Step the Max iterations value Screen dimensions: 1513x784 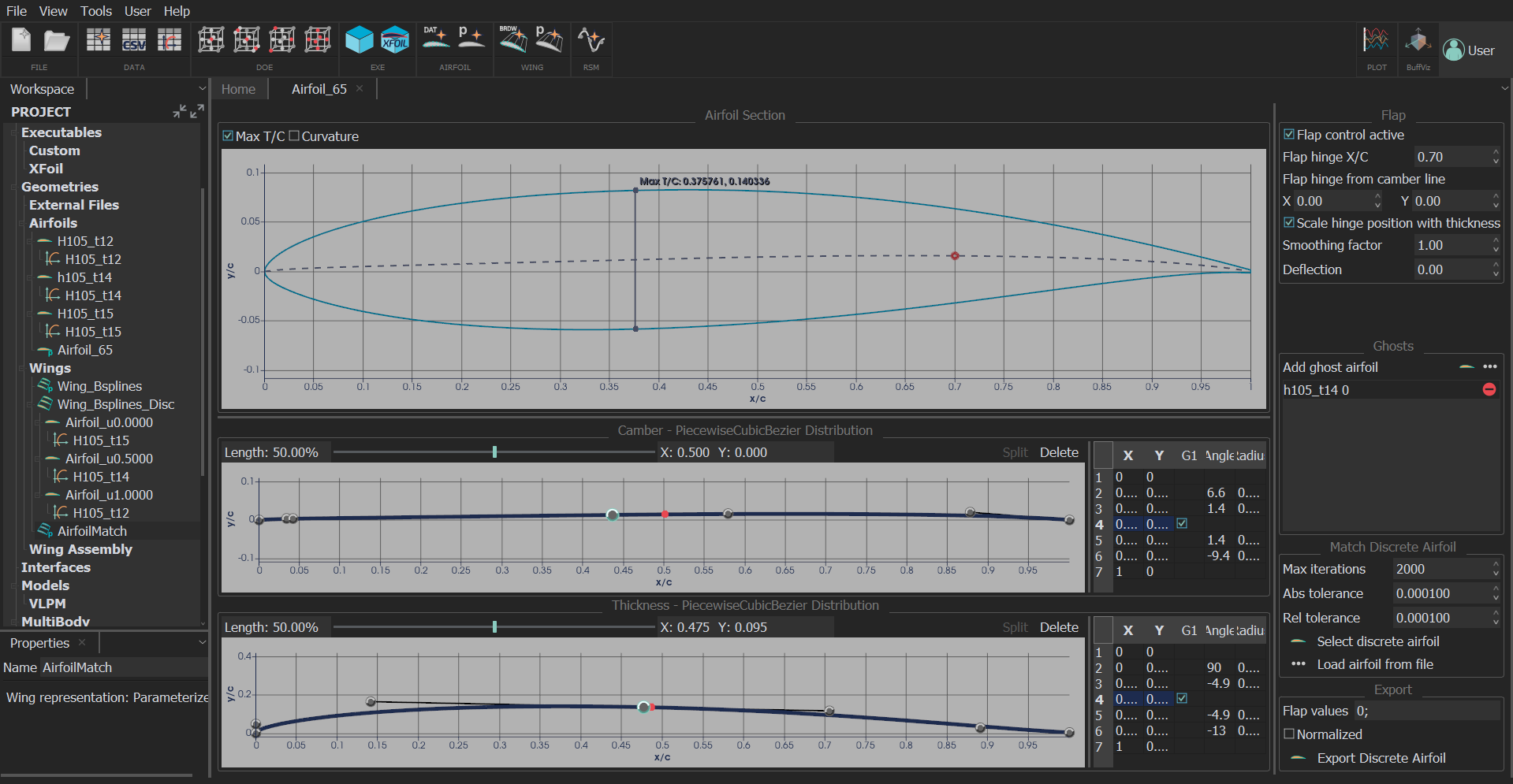pyautogui.click(x=1496, y=569)
